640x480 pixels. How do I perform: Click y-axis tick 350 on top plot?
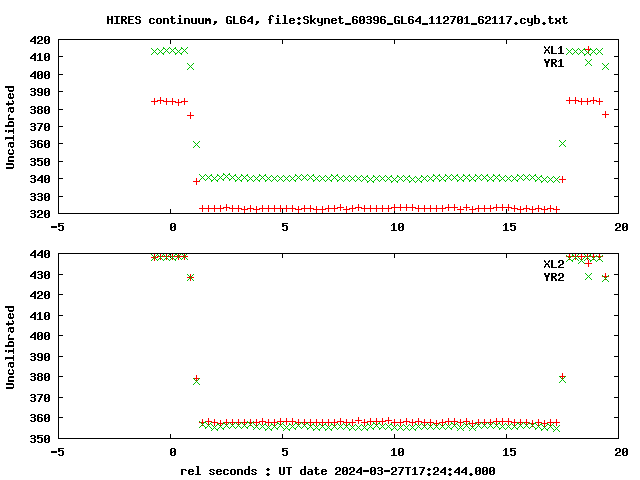pyautogui.click(x=40, y=162)
